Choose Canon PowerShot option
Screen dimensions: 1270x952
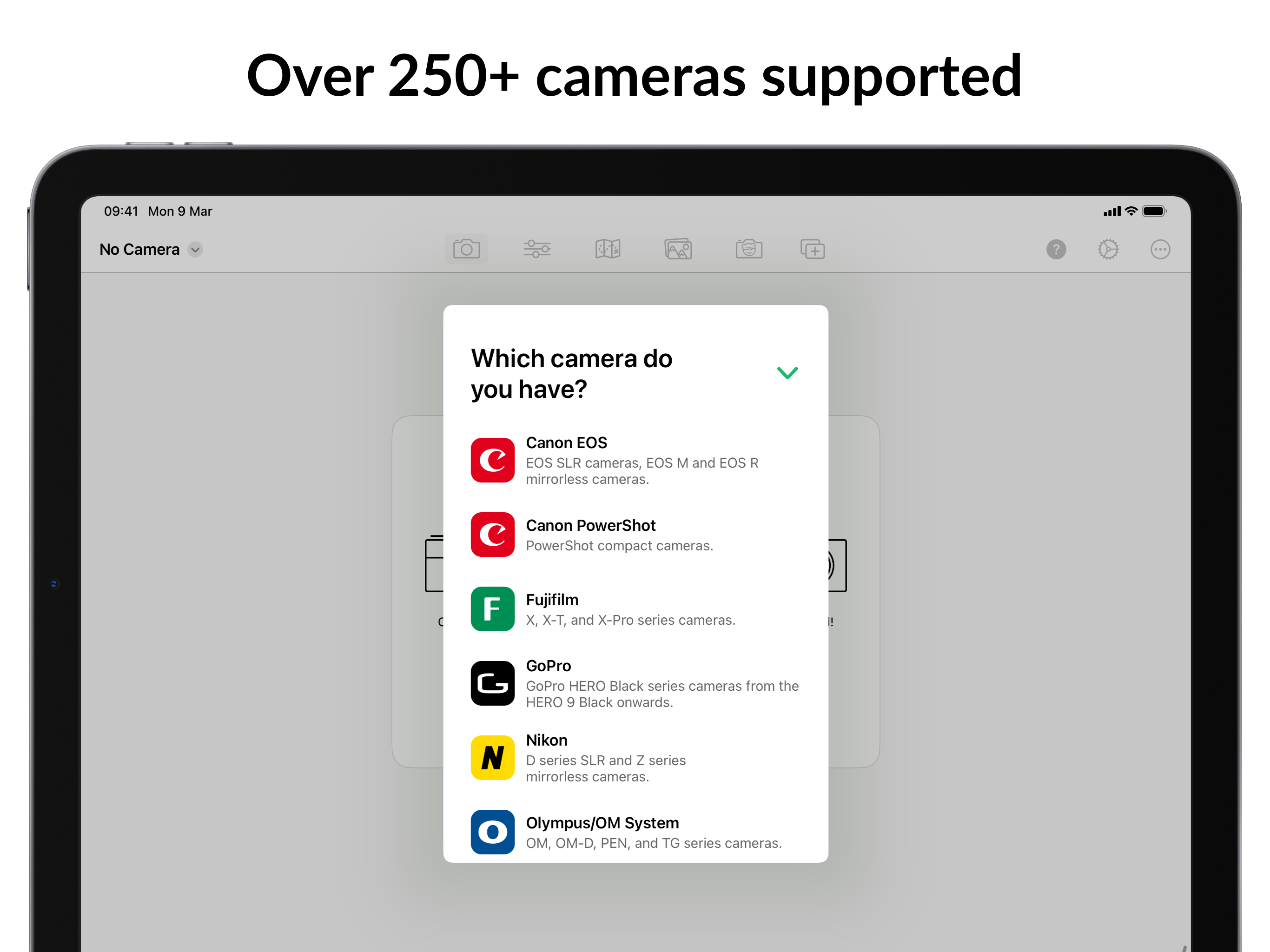(635, 535)
